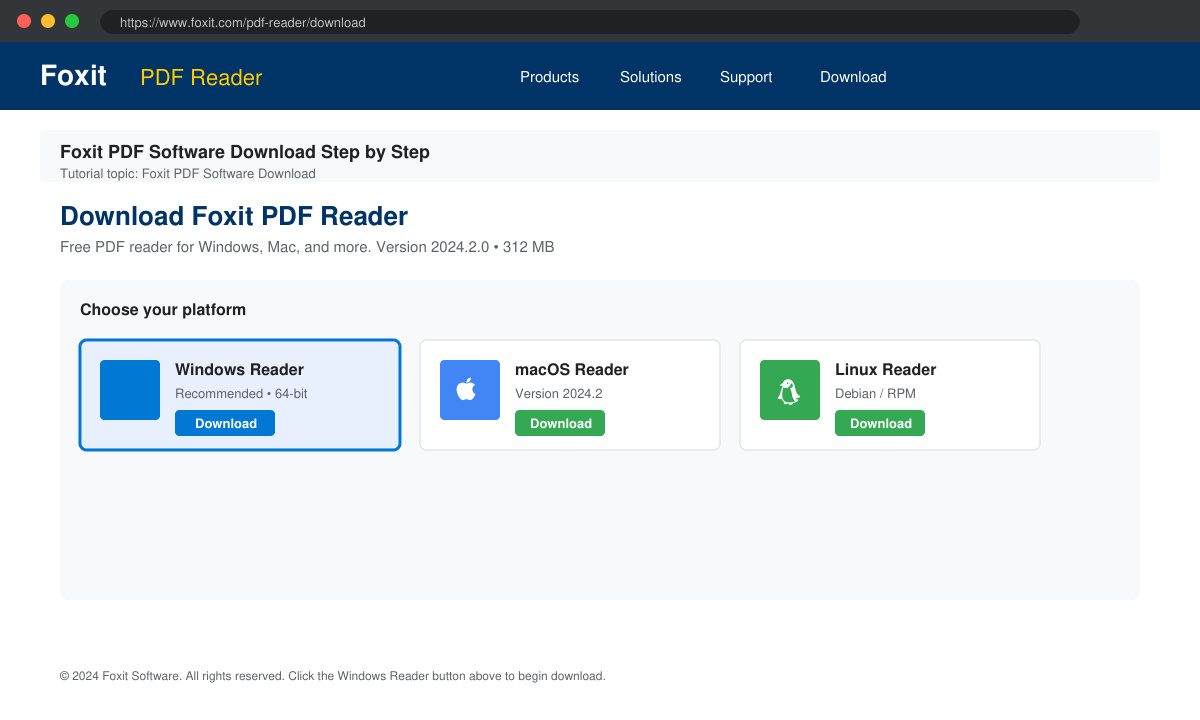Click the 'Recommended • 64-bit' text

241,394
